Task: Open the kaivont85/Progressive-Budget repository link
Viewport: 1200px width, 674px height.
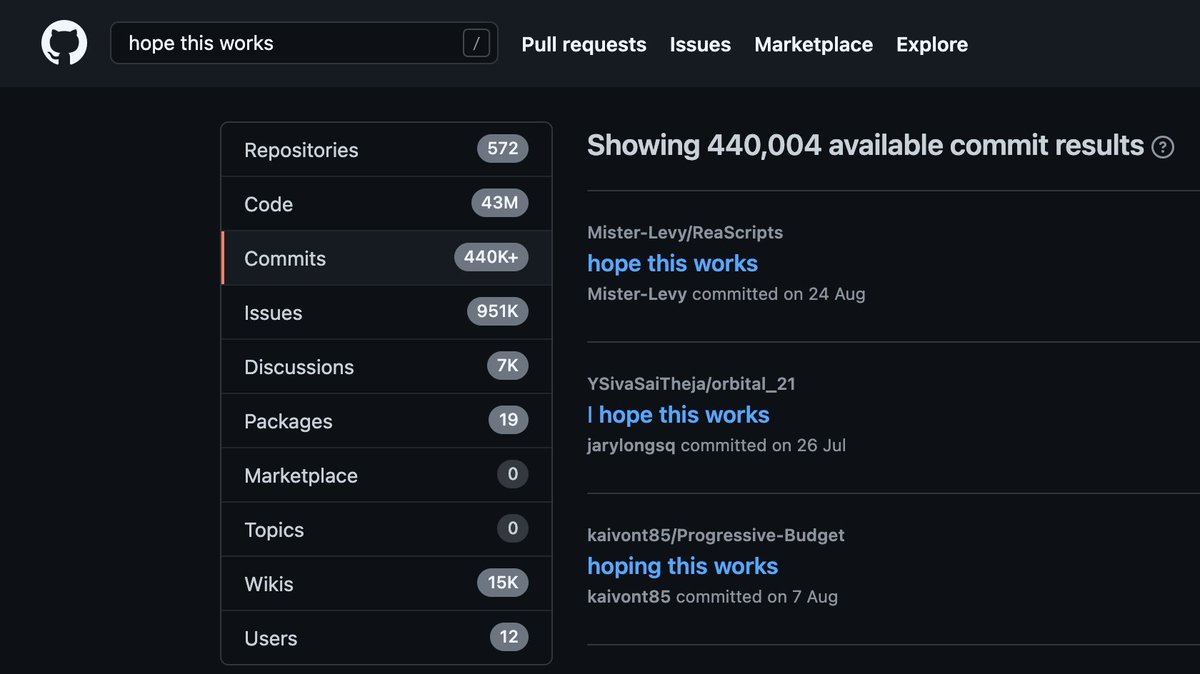Action: [716, 535]
